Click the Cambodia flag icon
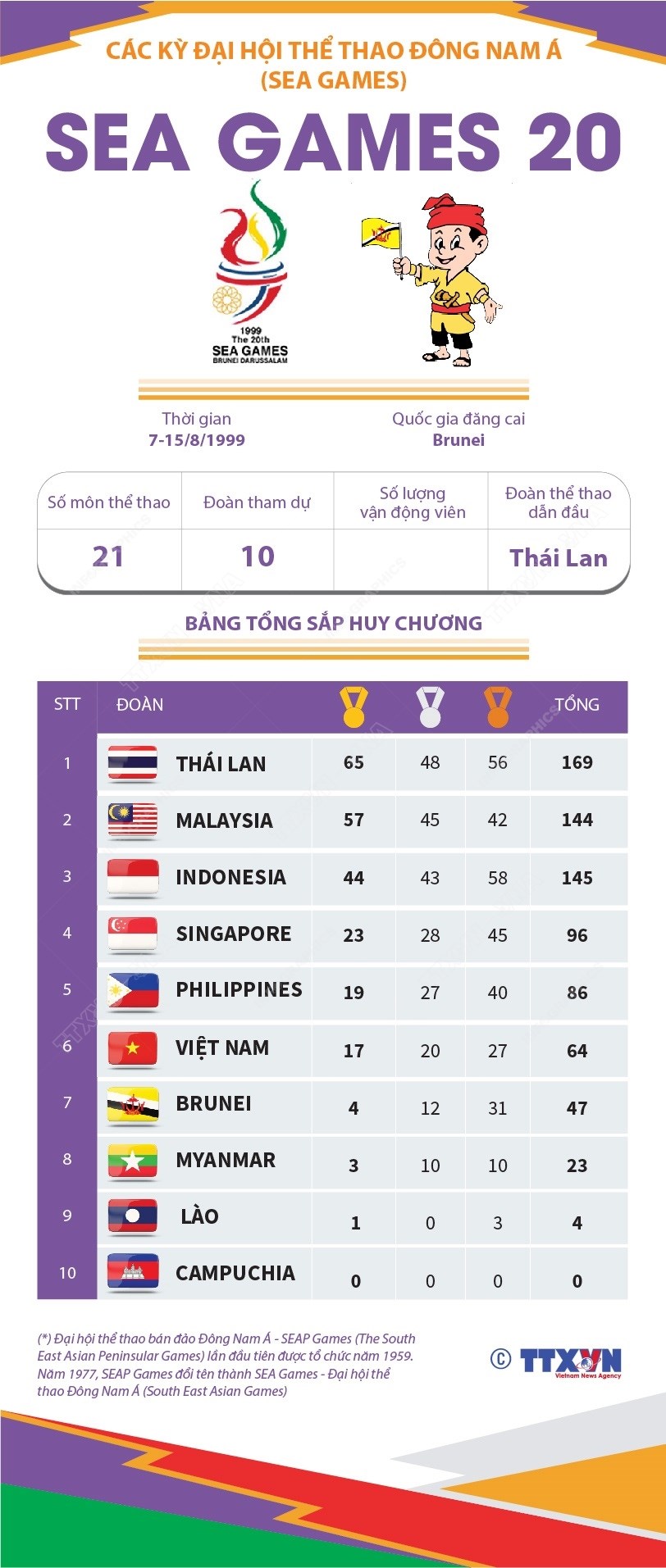Screen dimensions: 666x1568 132,1273
